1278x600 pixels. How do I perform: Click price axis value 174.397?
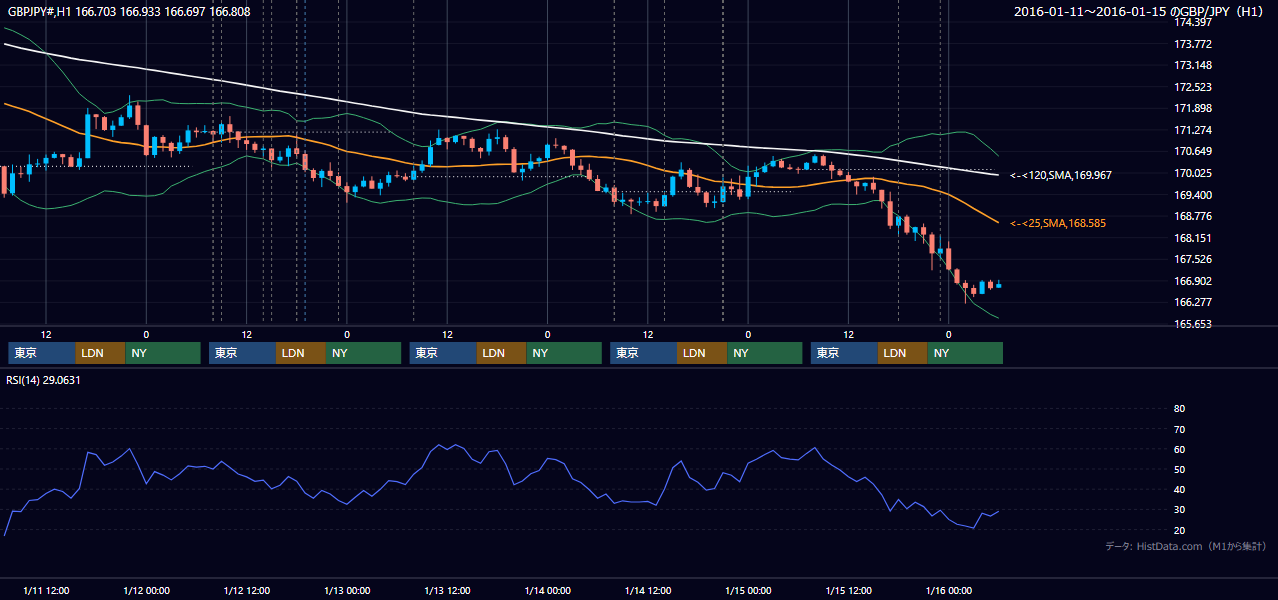tap(1192, 22)
